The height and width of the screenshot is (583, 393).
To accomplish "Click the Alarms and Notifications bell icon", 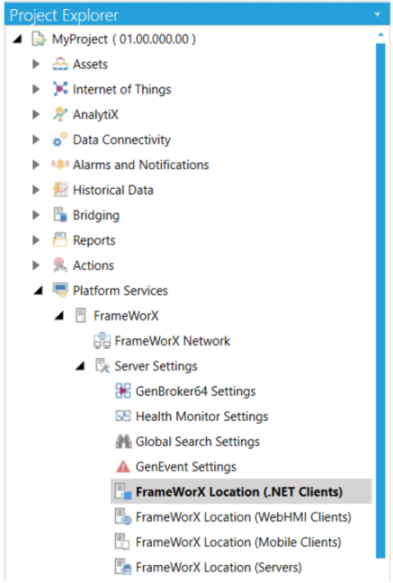I will [x=60, y=165].
